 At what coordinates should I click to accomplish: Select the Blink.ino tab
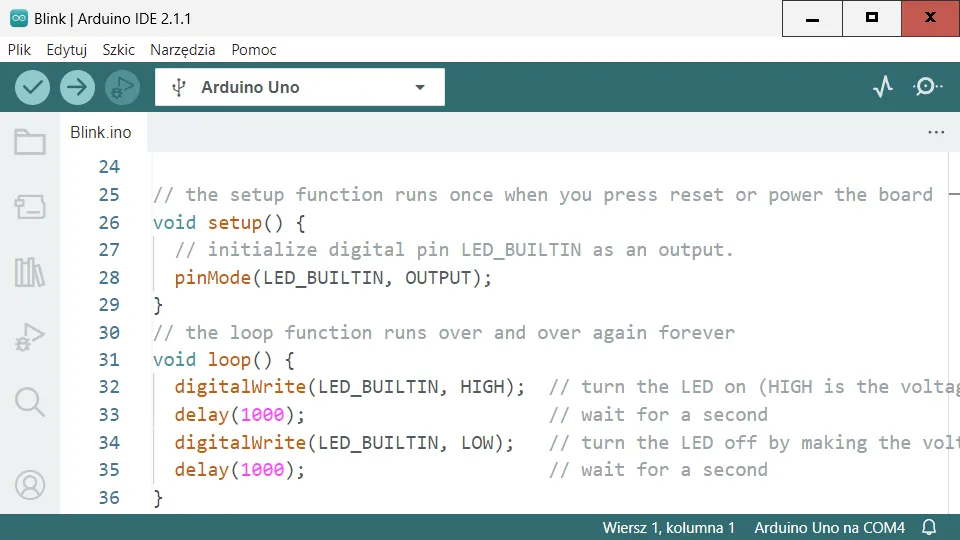pos(101,132)
